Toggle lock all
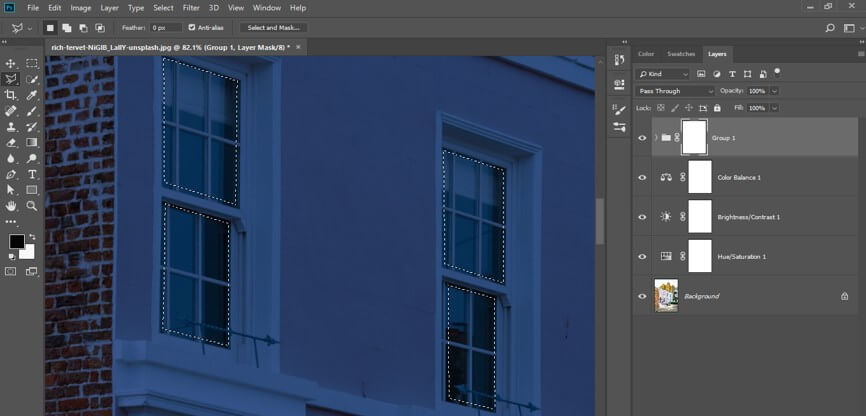The height and width of the screenshot is (416, 866). pyautogui.click(x=717, y=108)
